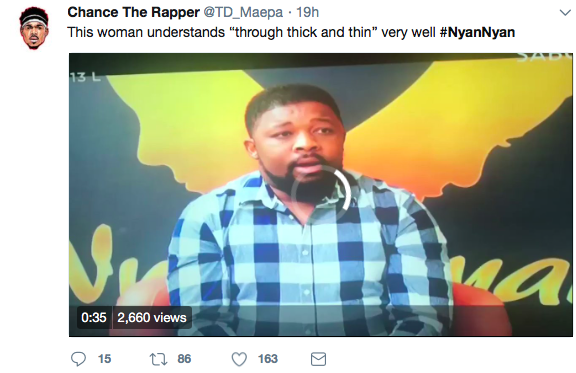This screenshot has height=373, width=576.
Task: Follow the #NyanNyan hashtag link
Action: click(x=477, y=32)
